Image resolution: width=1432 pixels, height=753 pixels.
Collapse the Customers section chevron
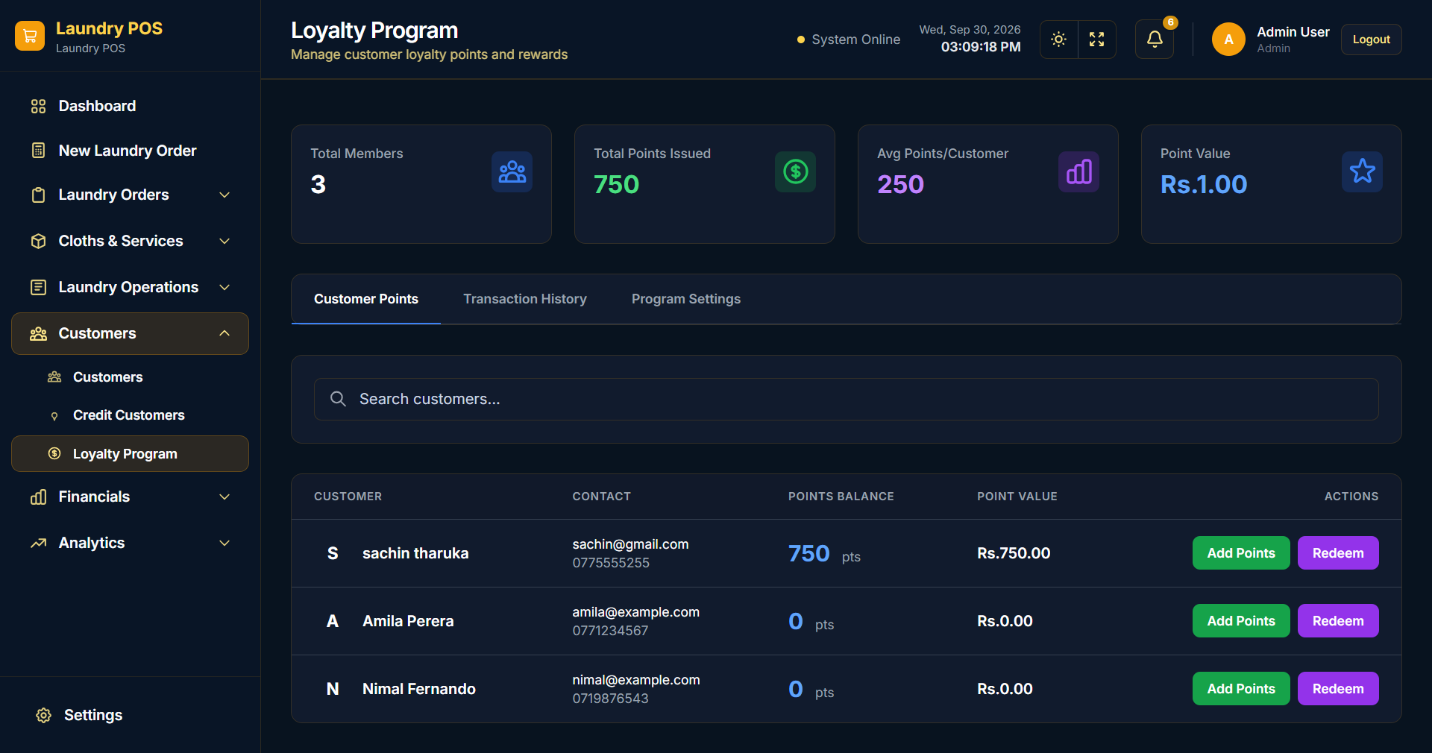pos(225,333)
